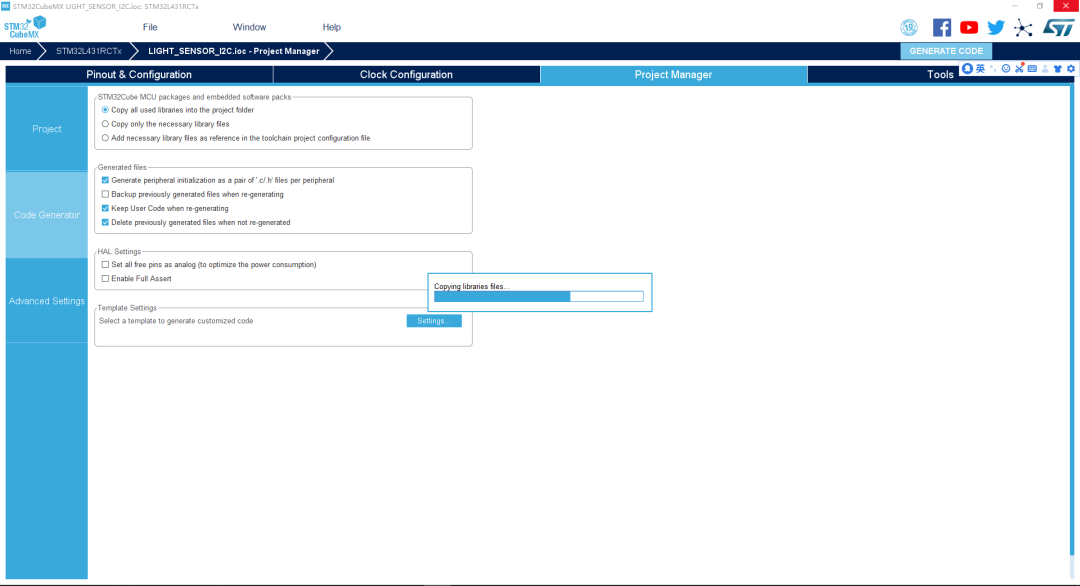Screen dimensions: 1080x586
Task: Click the MX app icon in title bar
Action: point(6,6)
